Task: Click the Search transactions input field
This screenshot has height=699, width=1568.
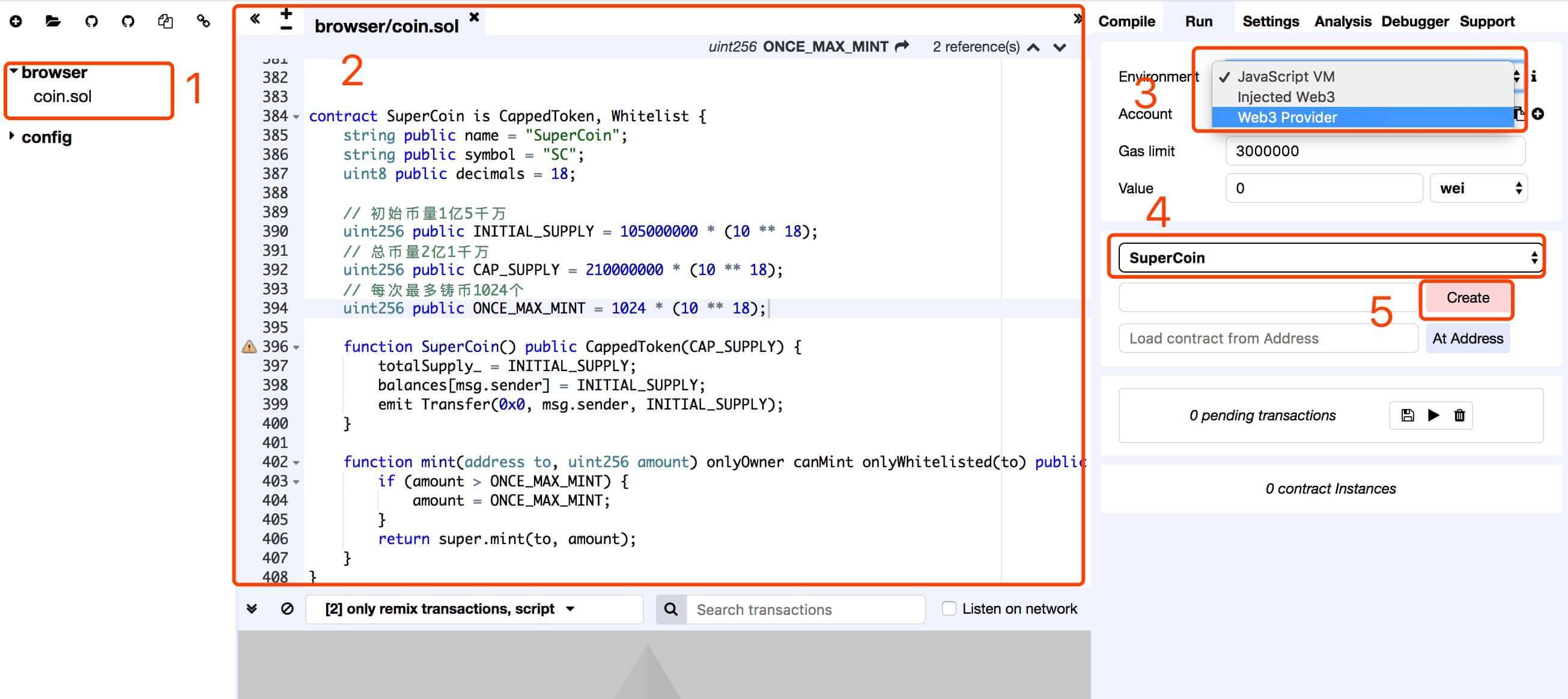Action: 804,610
